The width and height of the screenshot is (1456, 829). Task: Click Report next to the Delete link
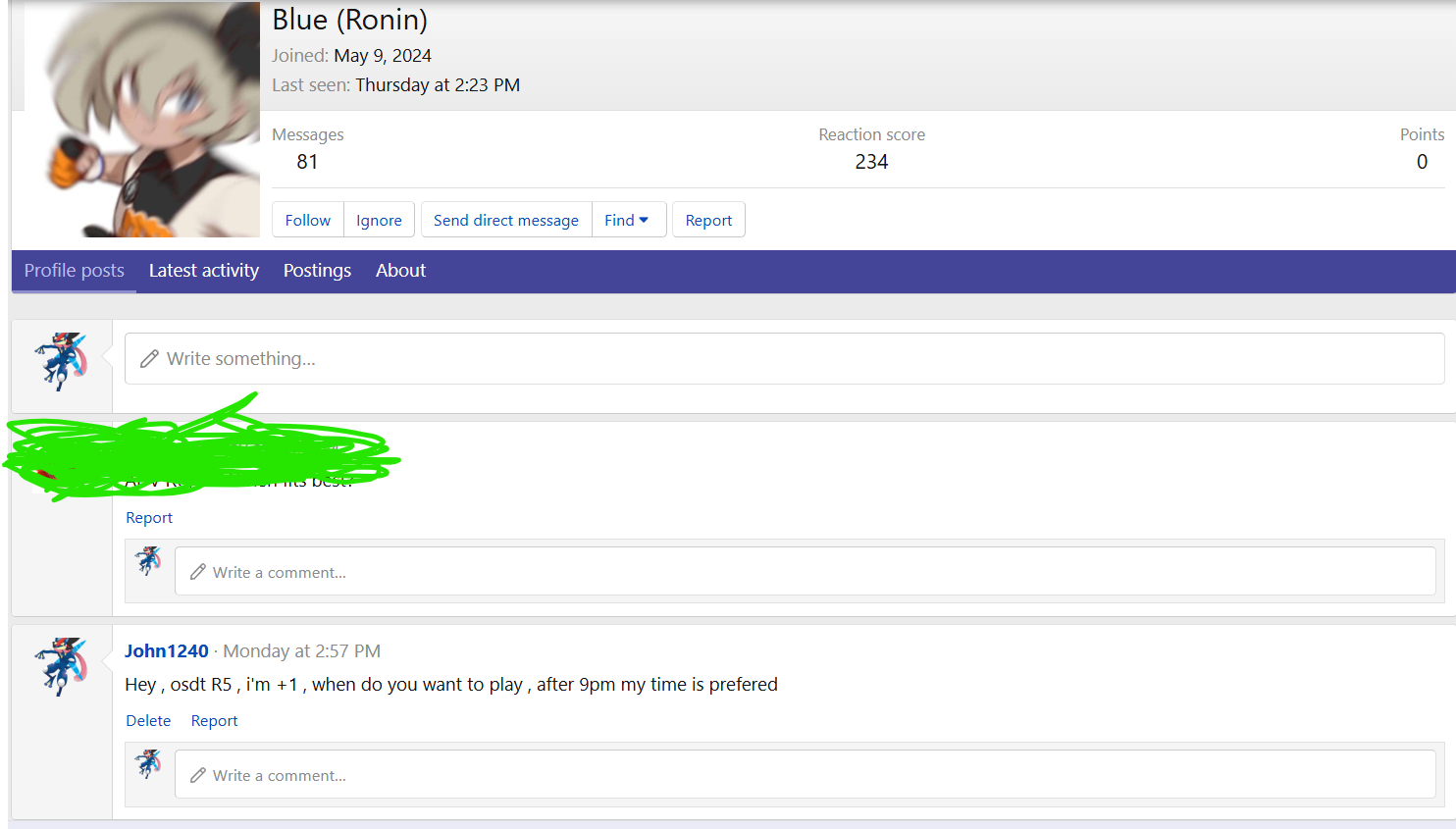click(x=214, y=721)
